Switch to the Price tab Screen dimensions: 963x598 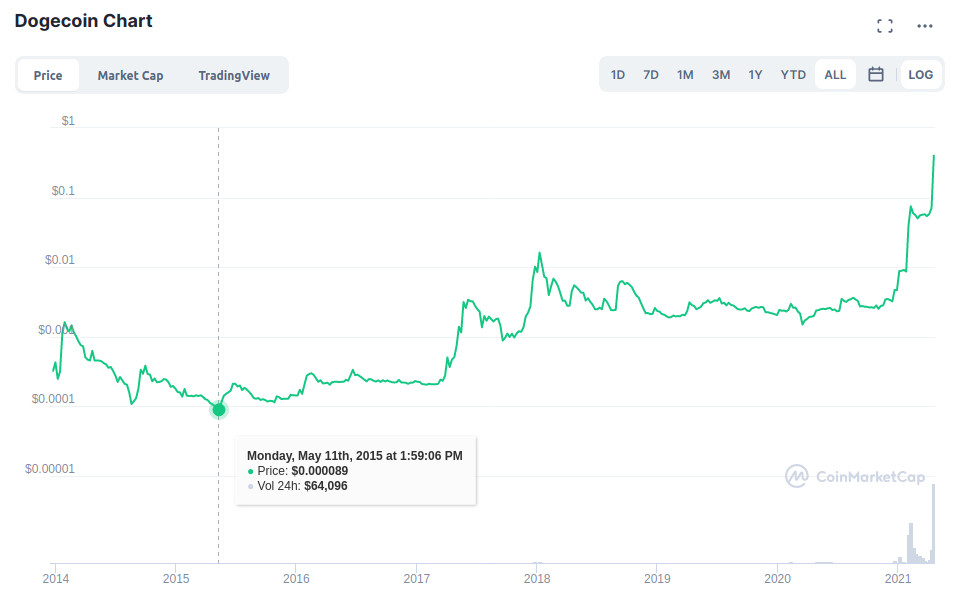click(x=48, y=76)
